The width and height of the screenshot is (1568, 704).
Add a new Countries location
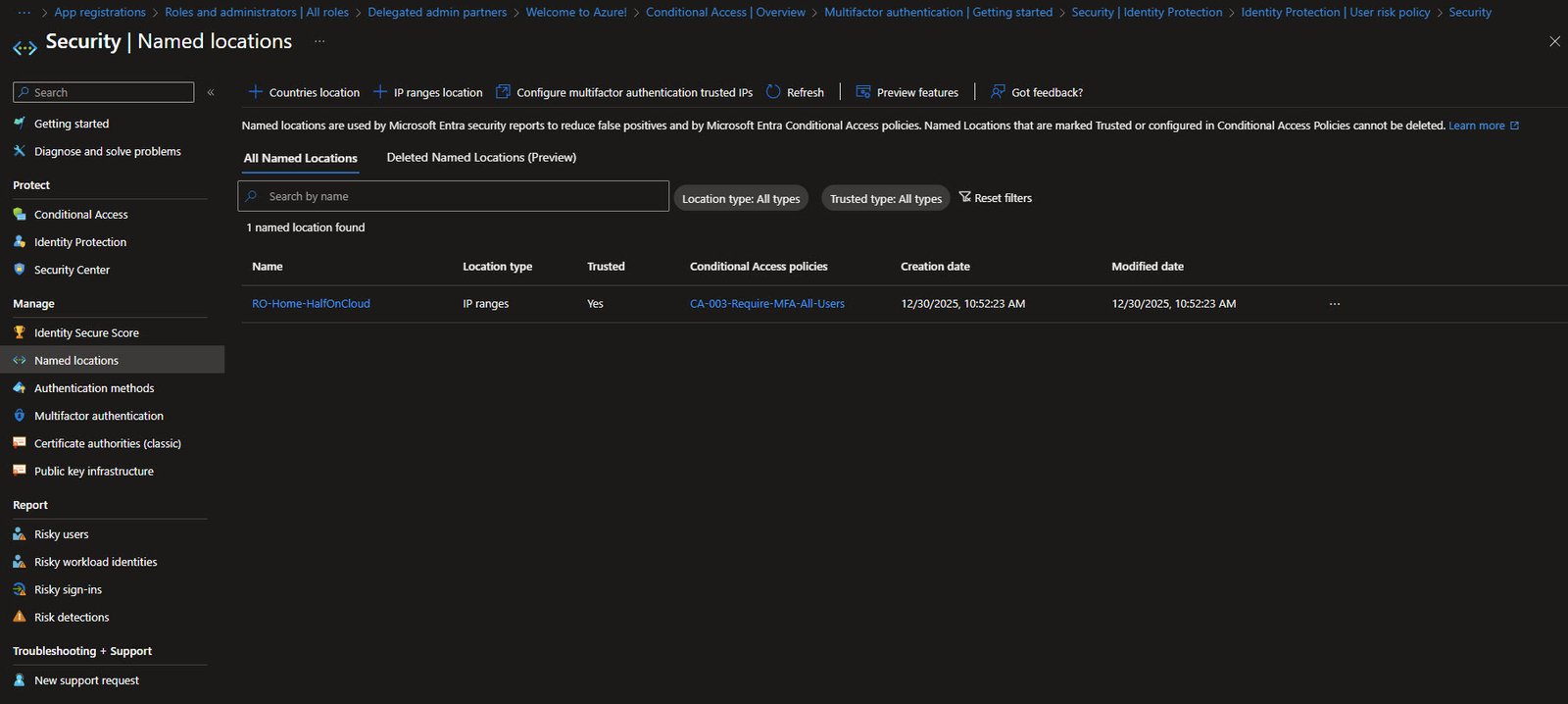[304, 92]
